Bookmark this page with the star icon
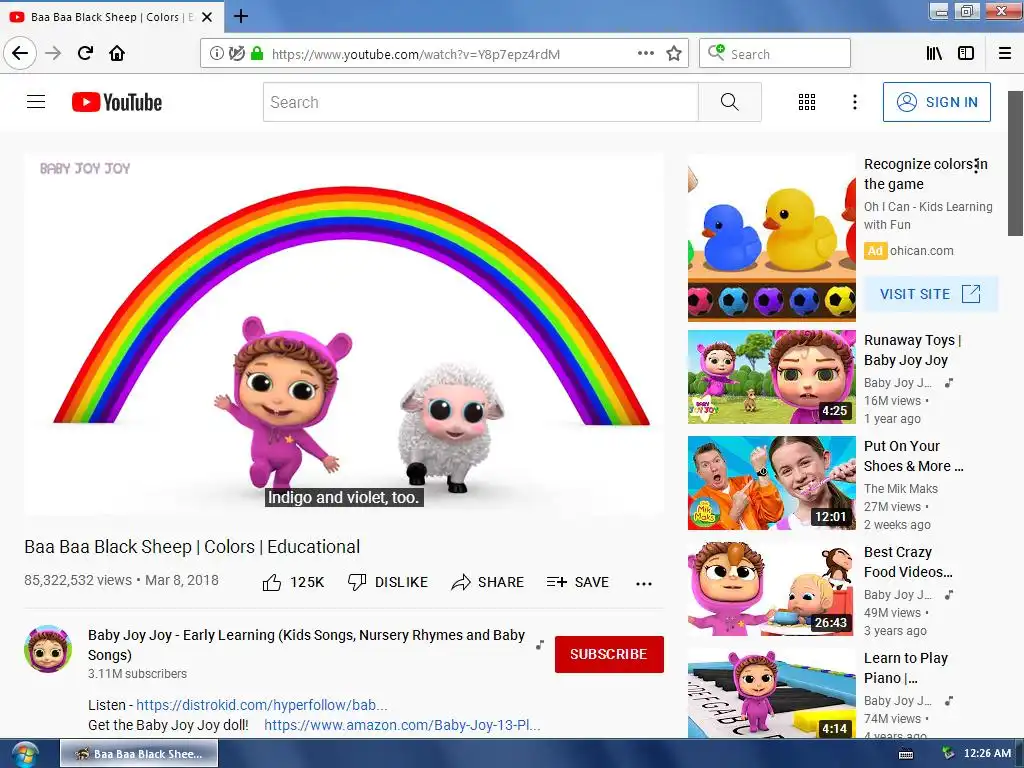Image resolution: width=1024 pixels, height=768 pixels. [674, 54]
